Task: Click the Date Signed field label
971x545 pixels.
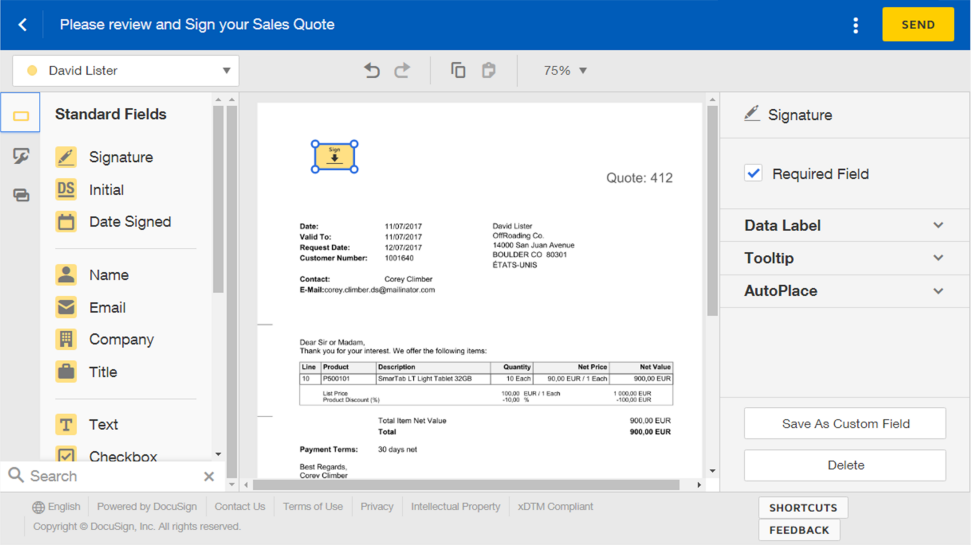Action: coord(130,222)
